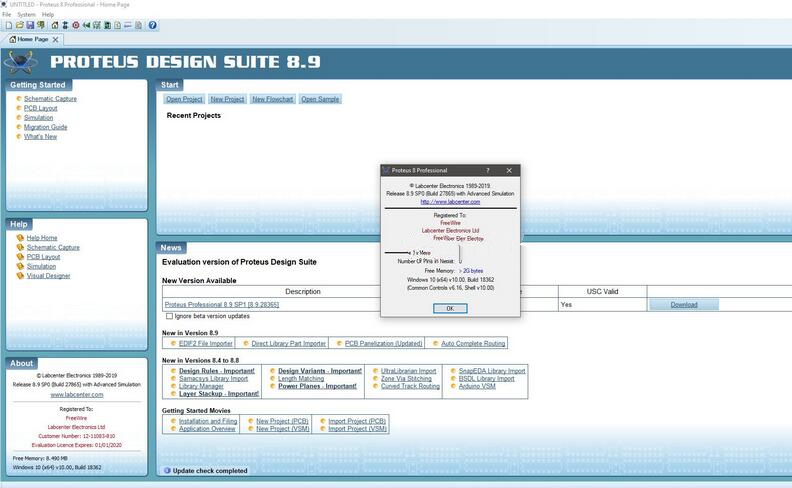The height and width of the screenshot is (488, 792).
Task: Click OK in the About dialog
Action: click(x=450, y=309)
